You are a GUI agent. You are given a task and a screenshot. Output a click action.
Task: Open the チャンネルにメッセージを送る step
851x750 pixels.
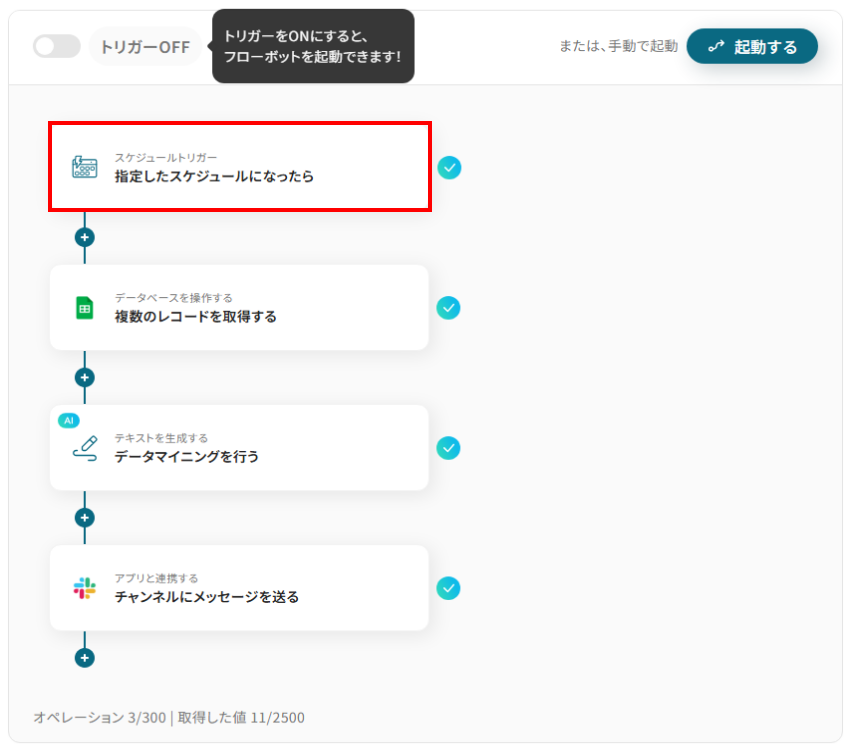tap(239, 588)
